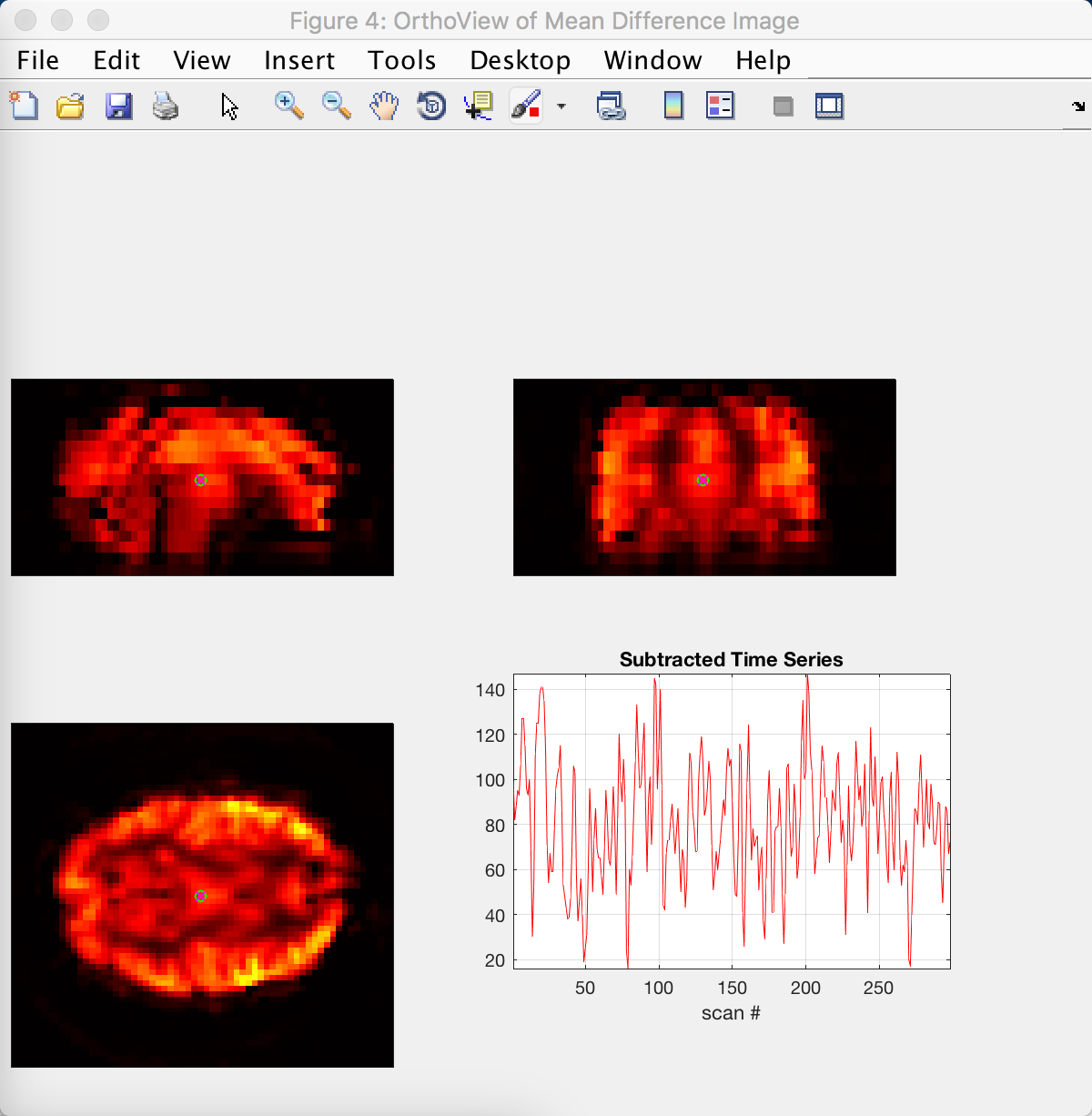This screenshot has width=1092, height=1116.
Task: Minimize the figure window
Action: coord(62,20)
